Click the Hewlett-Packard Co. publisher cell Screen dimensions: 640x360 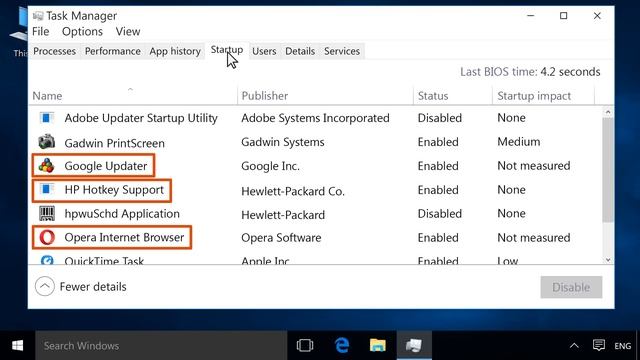(x=293, y=191)
